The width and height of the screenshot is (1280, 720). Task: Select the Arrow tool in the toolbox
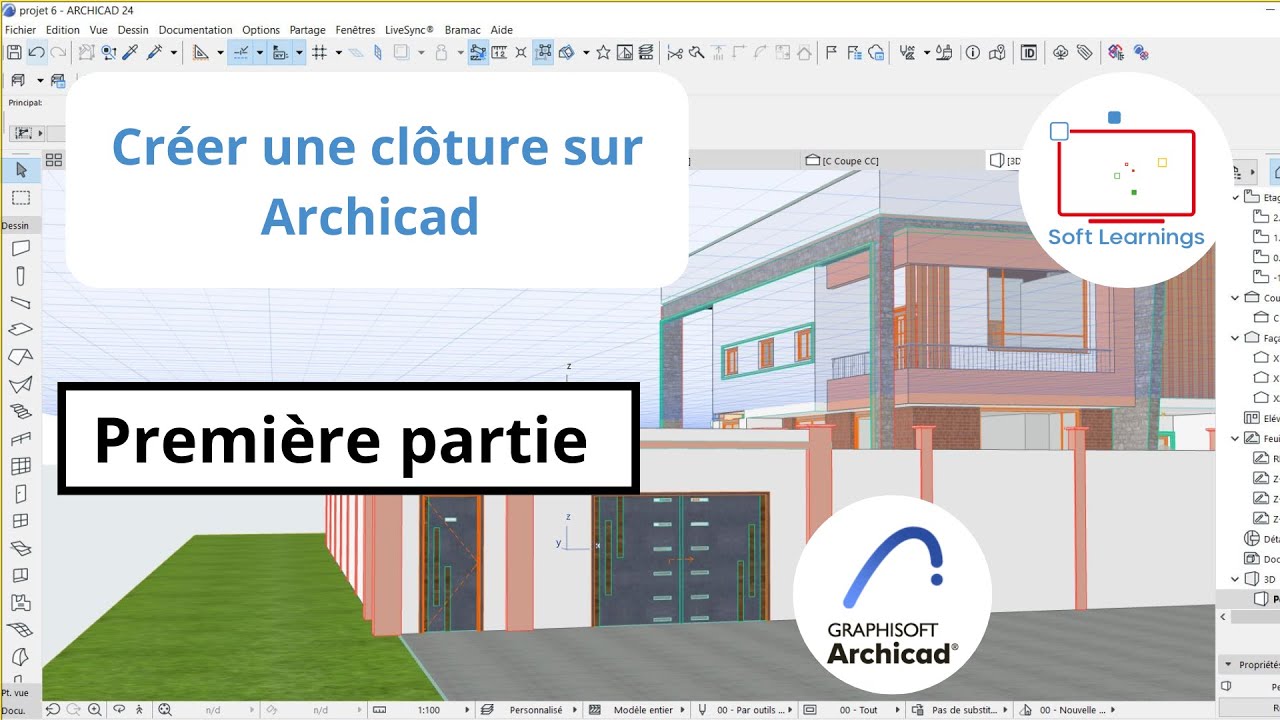(21, 169)
